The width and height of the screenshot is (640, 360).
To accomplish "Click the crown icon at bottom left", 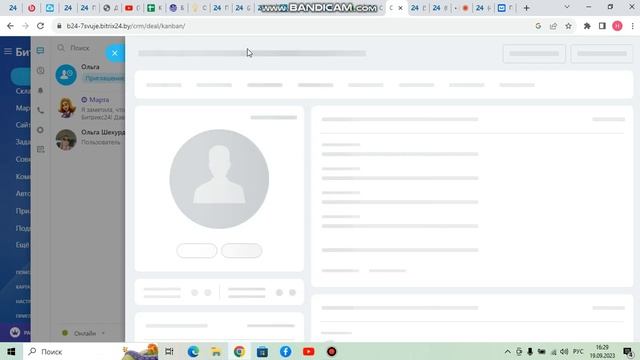I will [x=15, y=332].
